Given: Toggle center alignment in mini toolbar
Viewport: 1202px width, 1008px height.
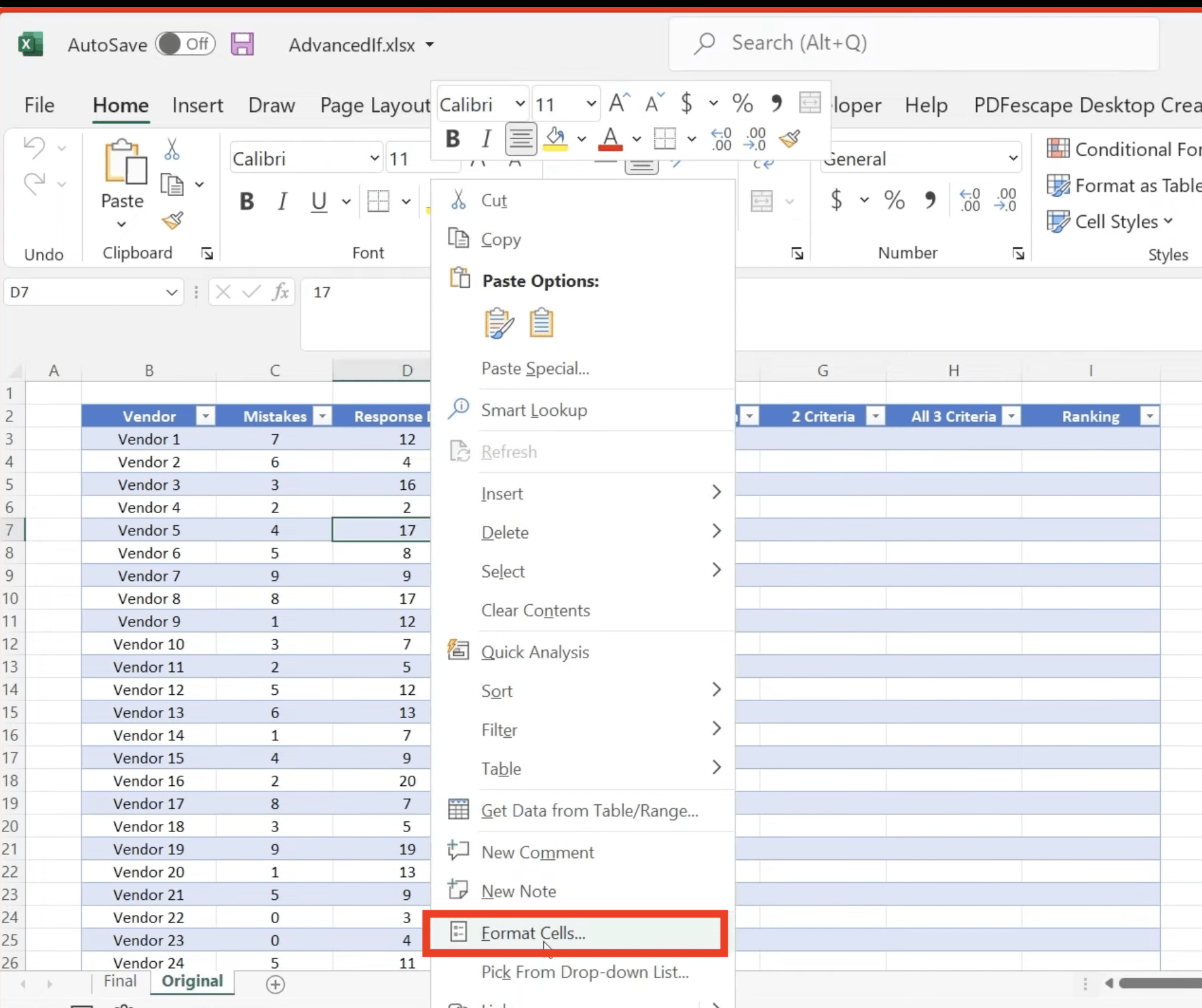Looking at the screenshot, I should tap(521, 139).
